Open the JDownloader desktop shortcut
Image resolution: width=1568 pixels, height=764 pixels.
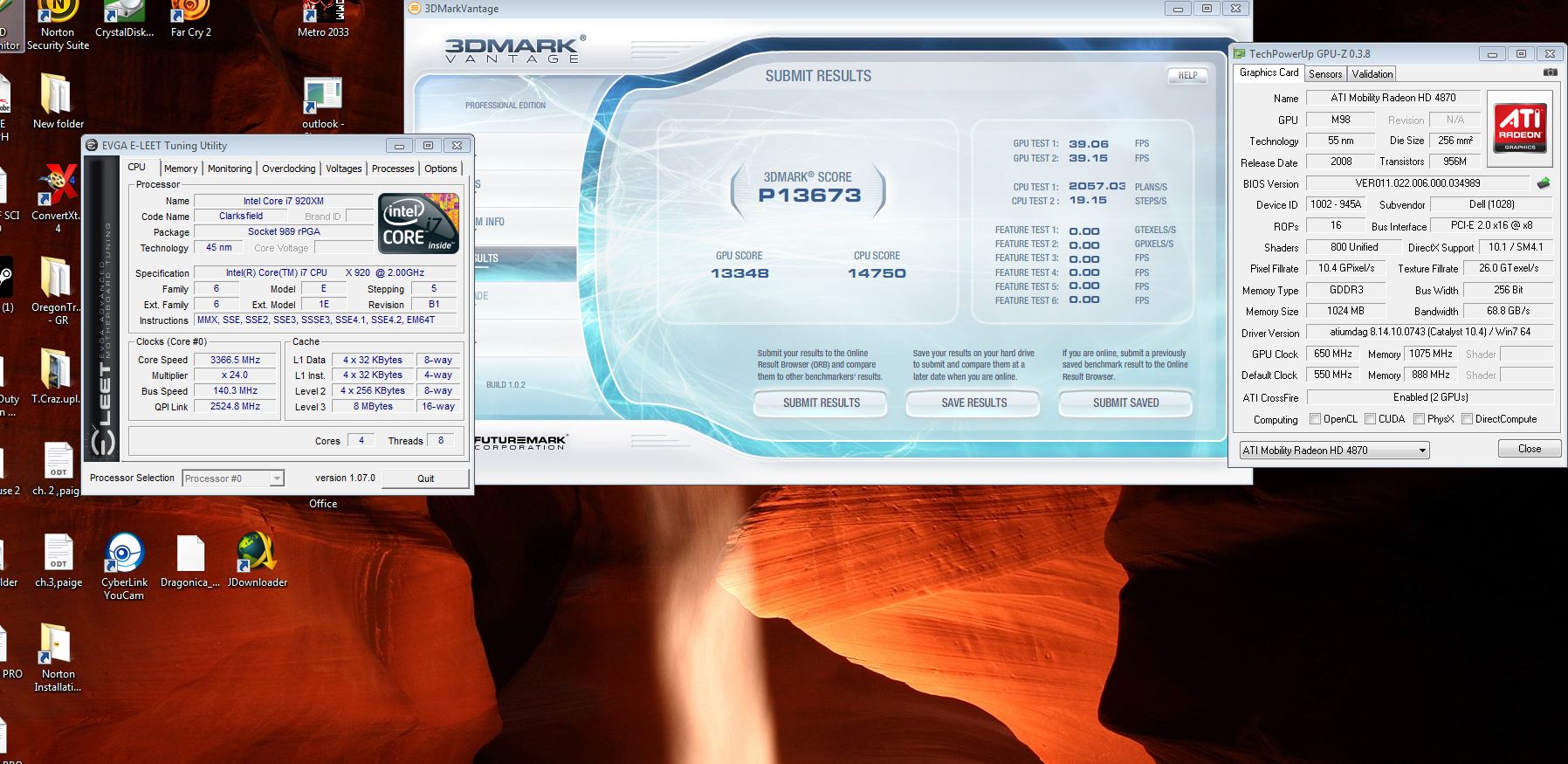coord(257,561)
